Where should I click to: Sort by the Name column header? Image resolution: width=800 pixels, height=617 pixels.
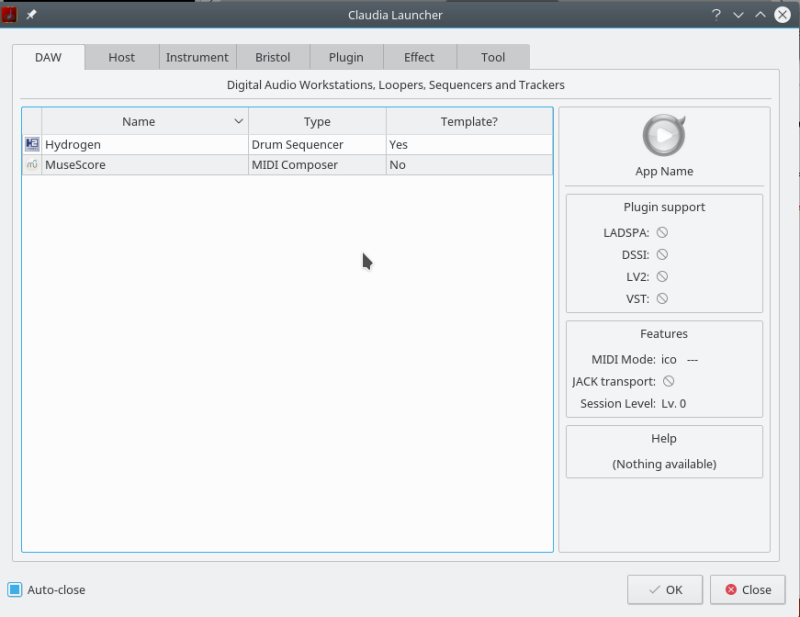point(145,121)
